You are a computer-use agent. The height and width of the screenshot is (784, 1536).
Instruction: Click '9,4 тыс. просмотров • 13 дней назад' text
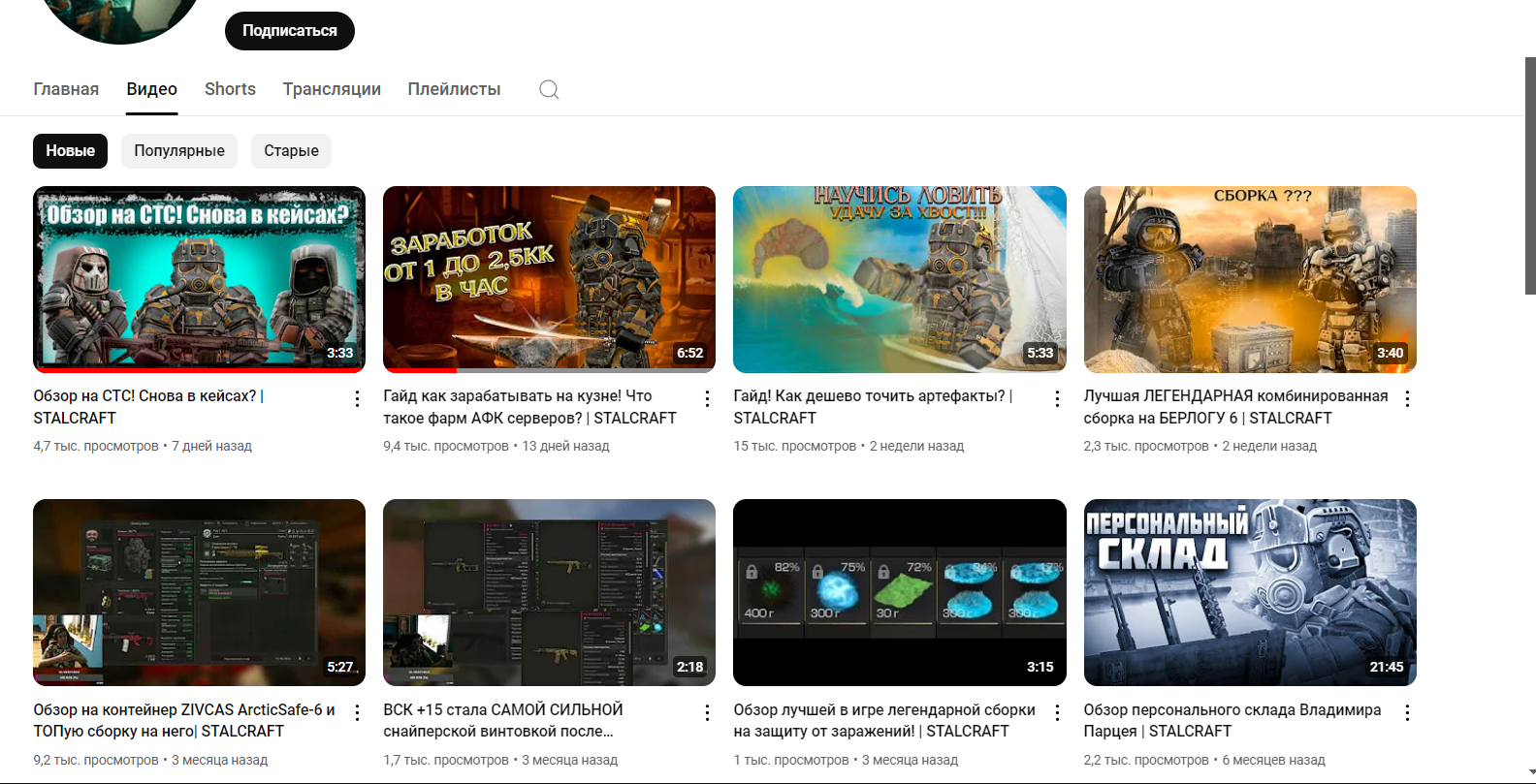496,446
